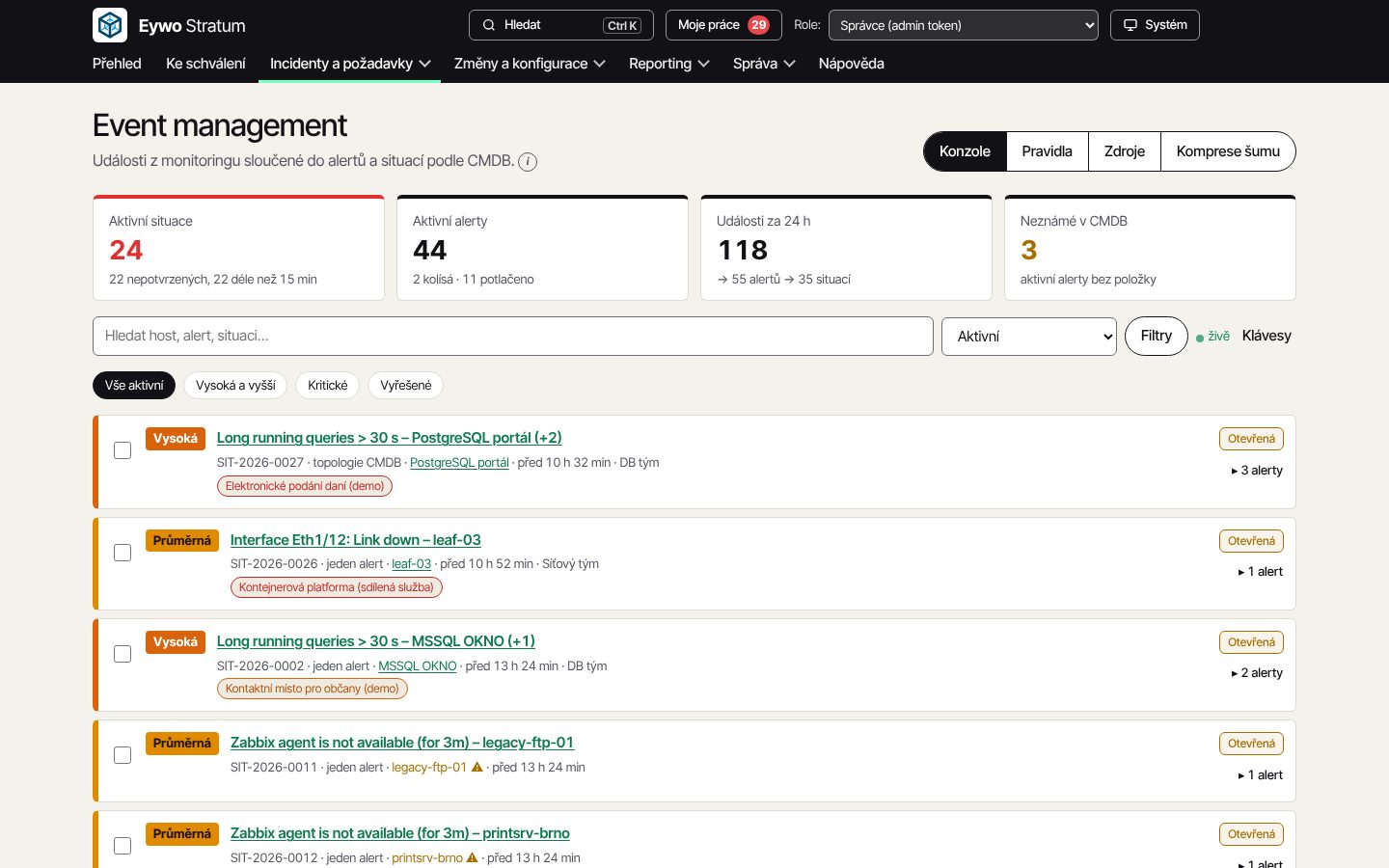The height and width of the screenshot is (868, 1389).
Task: Click the green live status indicator
Action: click(x=1213, y=337)
